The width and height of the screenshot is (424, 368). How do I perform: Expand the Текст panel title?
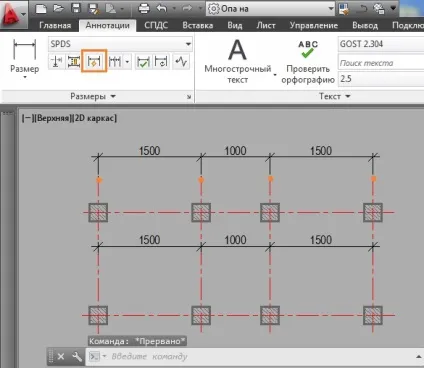tap(334, 96)
